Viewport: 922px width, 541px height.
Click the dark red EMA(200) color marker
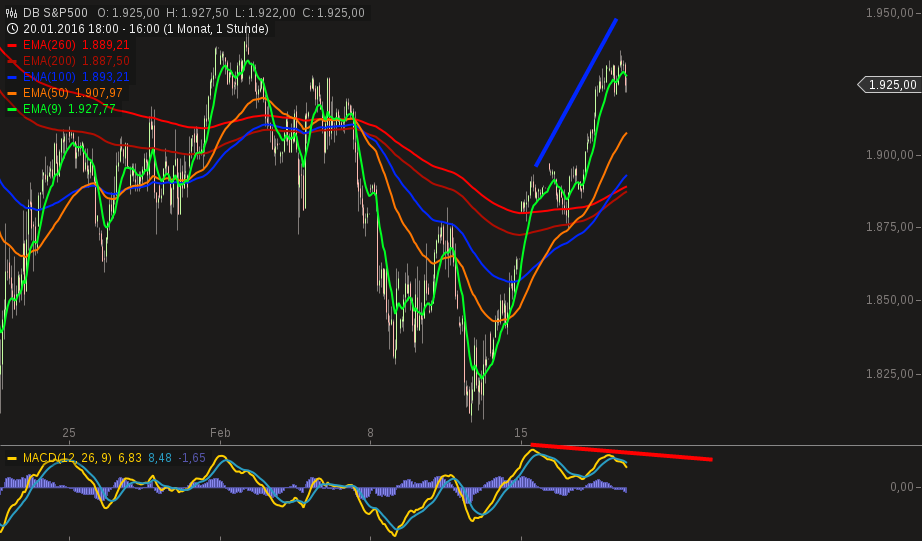point(12,61)
